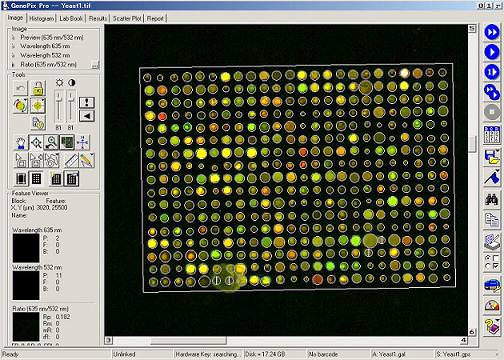Screen dimensions: 504x360
Task: Click the exclamation mark button
Action: [87, 102]
